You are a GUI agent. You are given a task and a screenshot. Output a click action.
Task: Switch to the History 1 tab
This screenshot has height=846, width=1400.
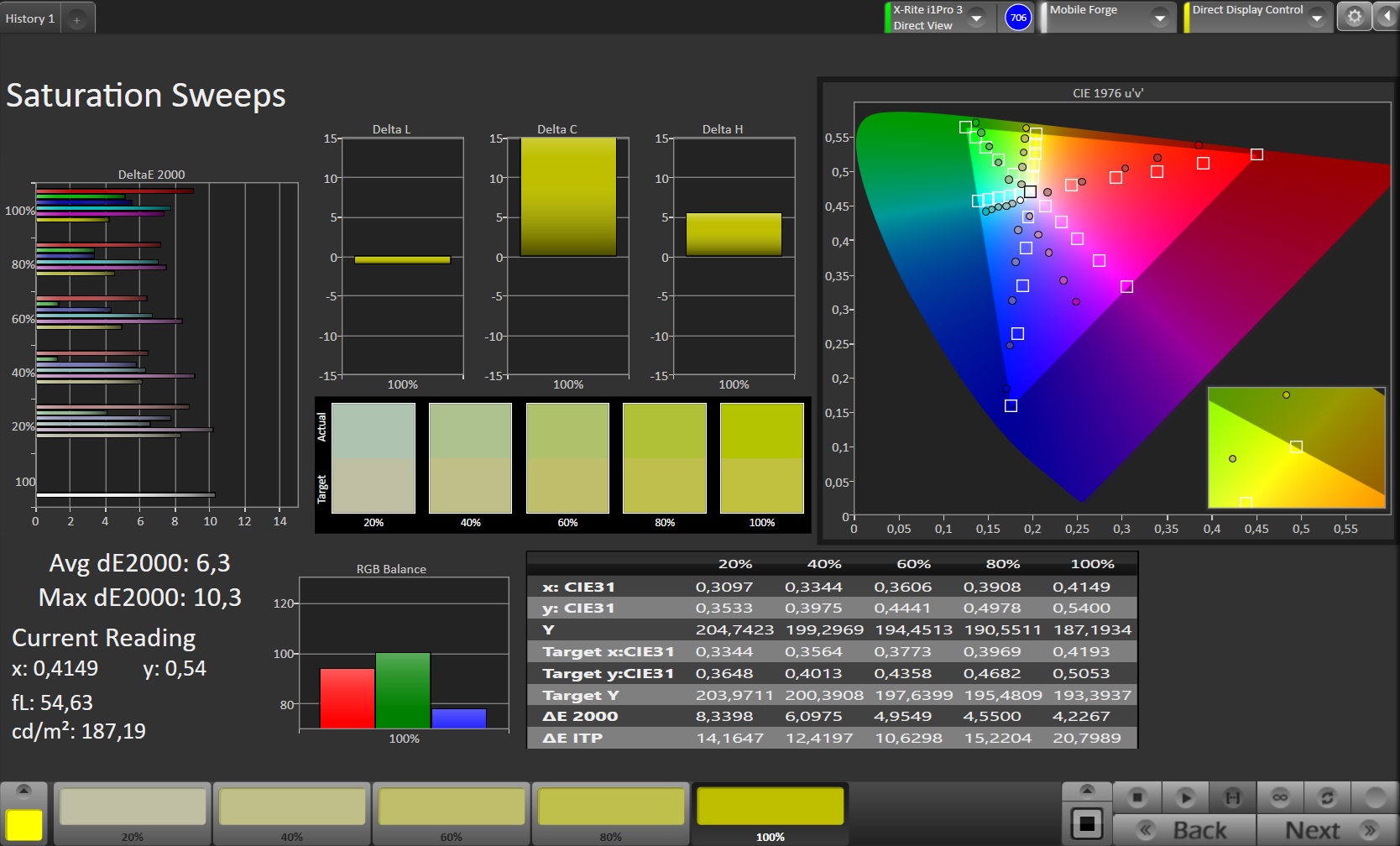[30, 18]
